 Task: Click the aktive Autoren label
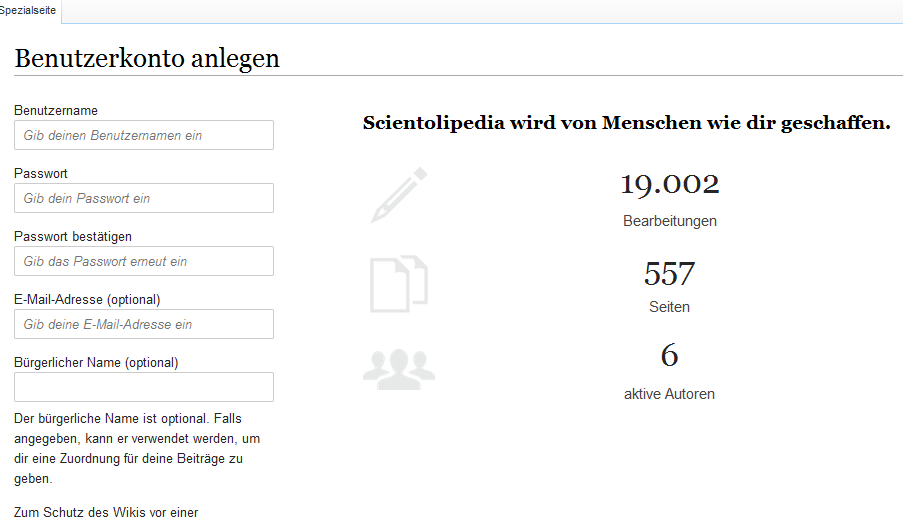(x=669, y=394)
